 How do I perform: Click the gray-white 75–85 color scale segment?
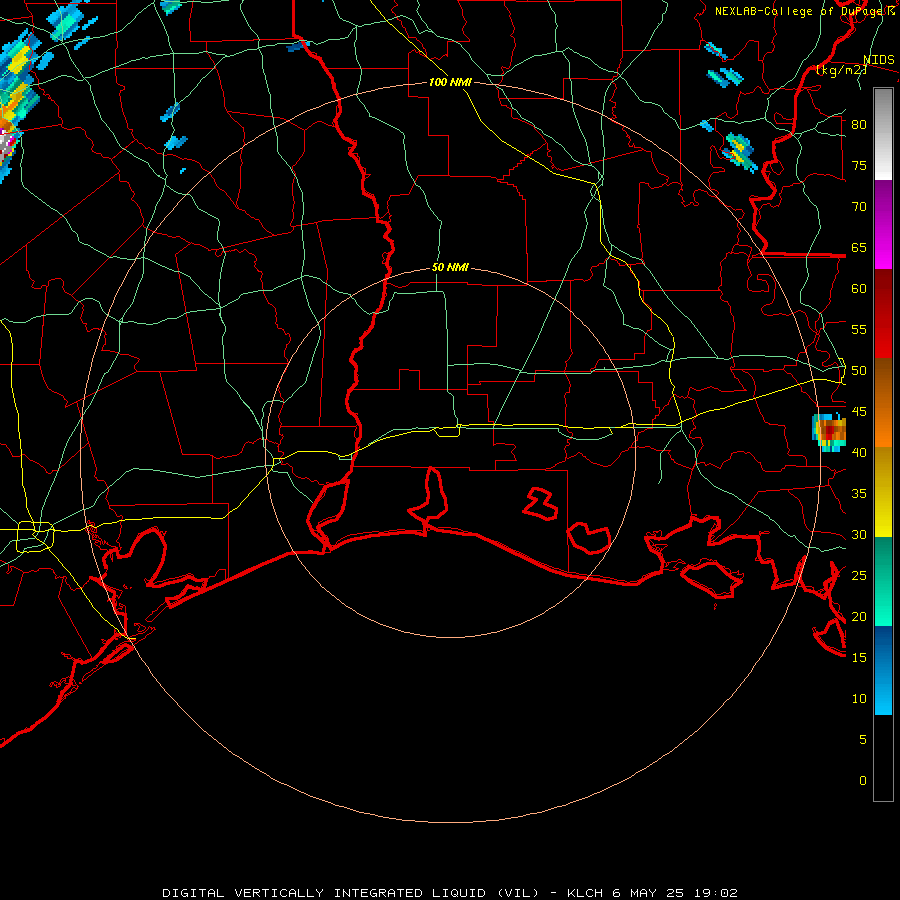[883, 134]
